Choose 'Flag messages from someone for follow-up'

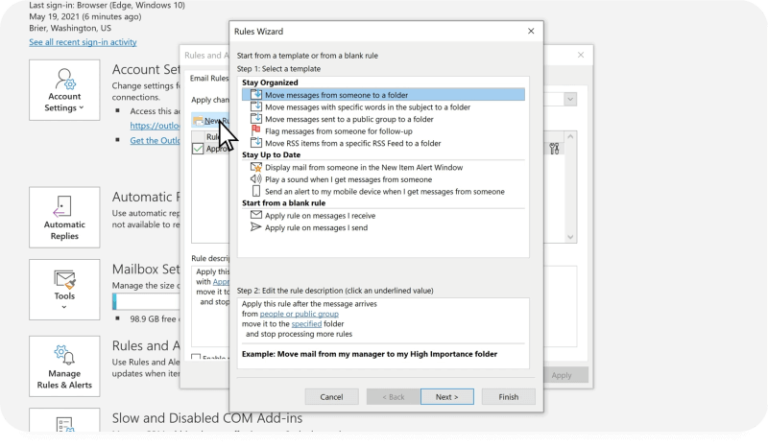pos(338,131)
